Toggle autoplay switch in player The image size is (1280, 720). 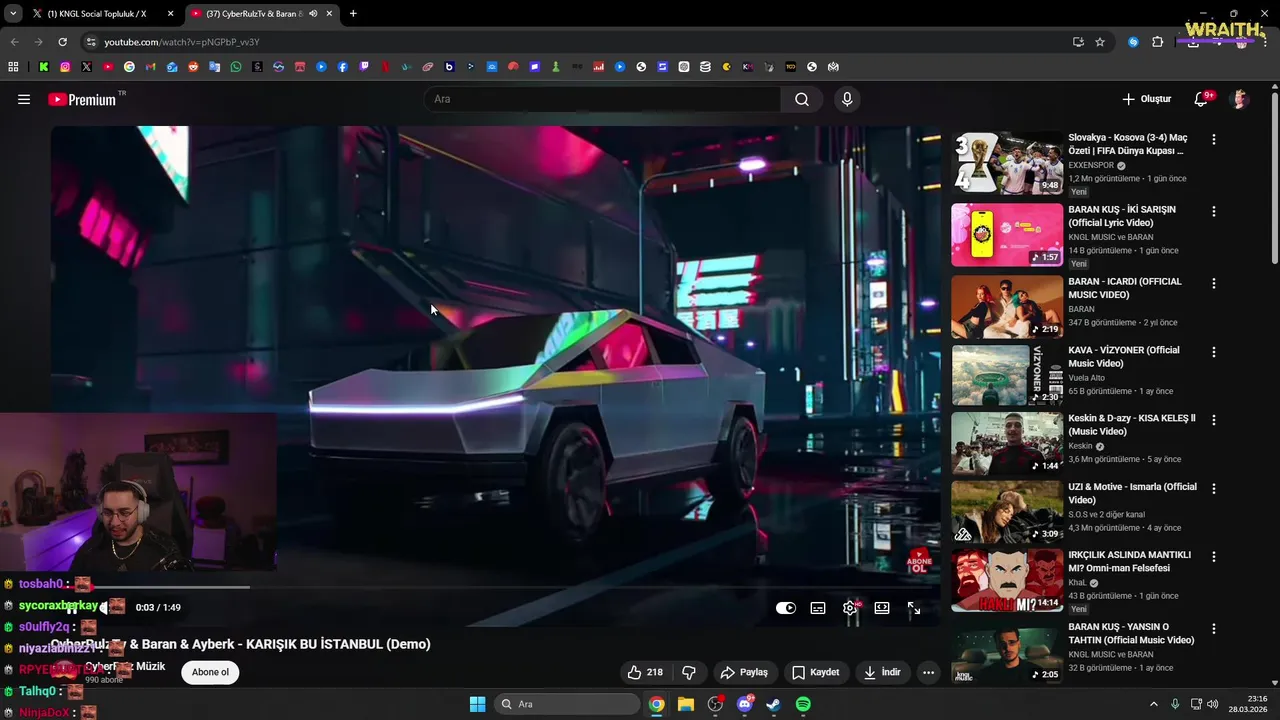pos(786,608)
